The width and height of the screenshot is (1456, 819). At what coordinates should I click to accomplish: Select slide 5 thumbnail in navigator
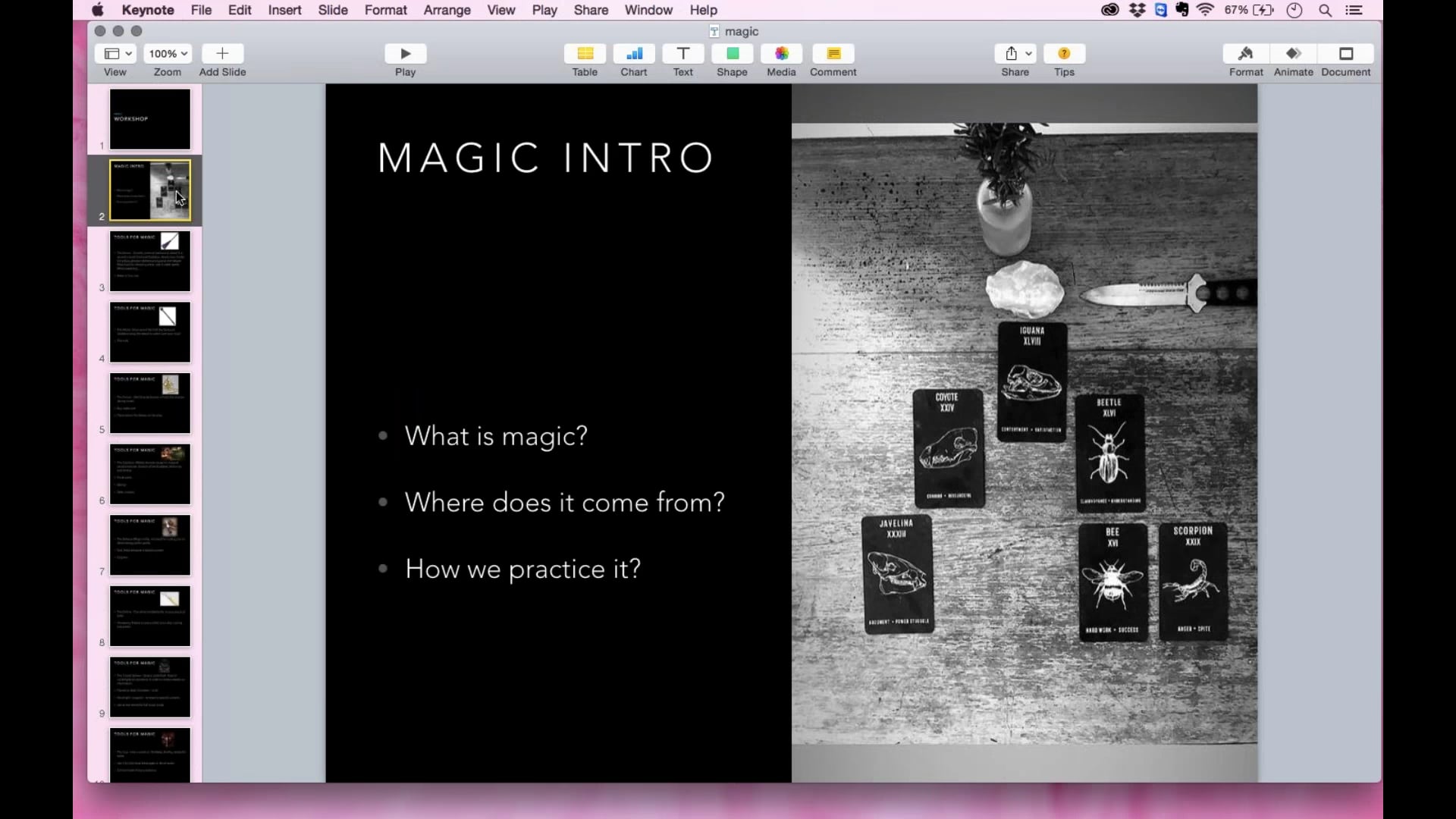pos(150,403)
